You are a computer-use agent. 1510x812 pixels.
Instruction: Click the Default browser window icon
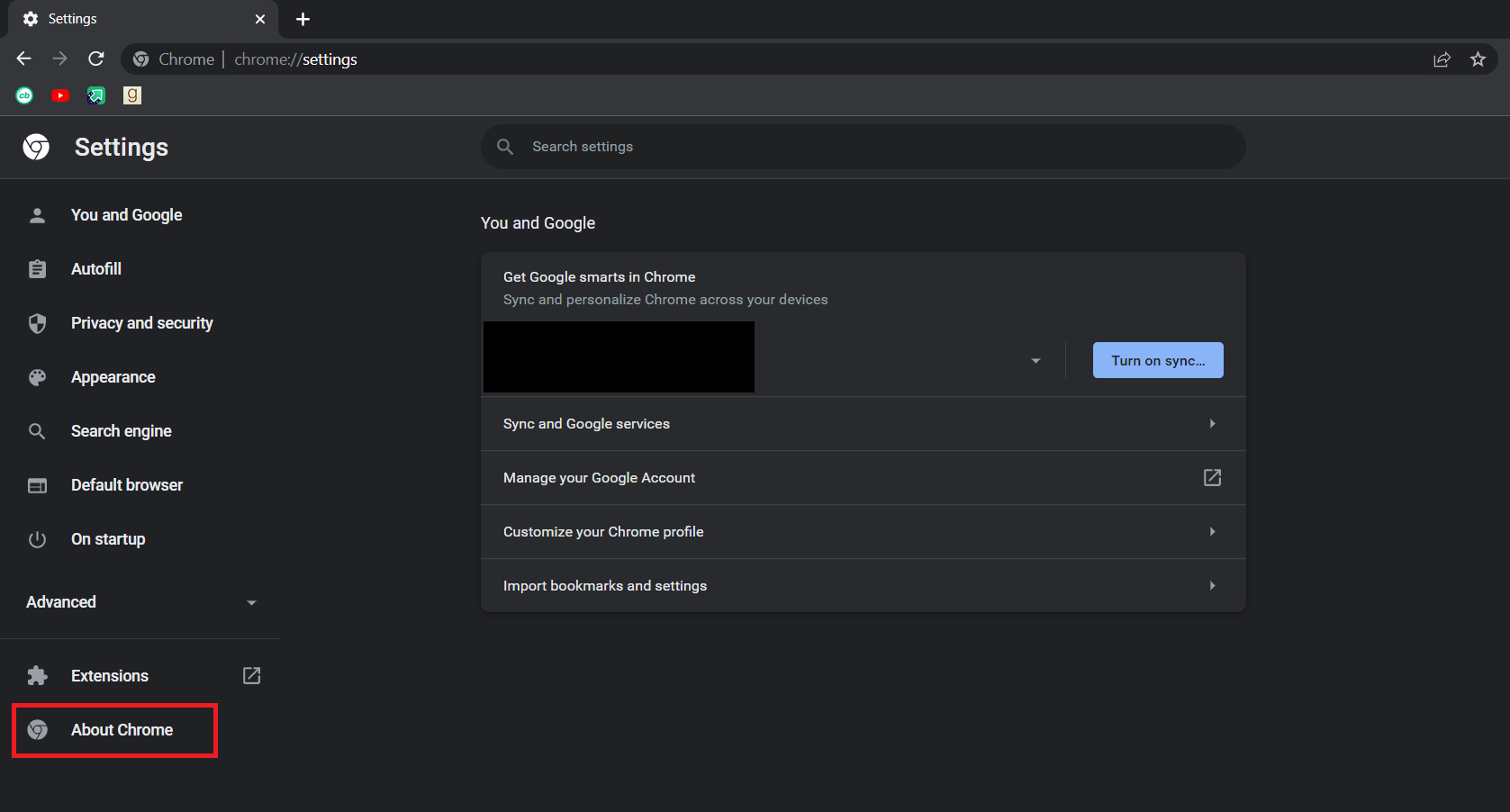tap(37, 485)
